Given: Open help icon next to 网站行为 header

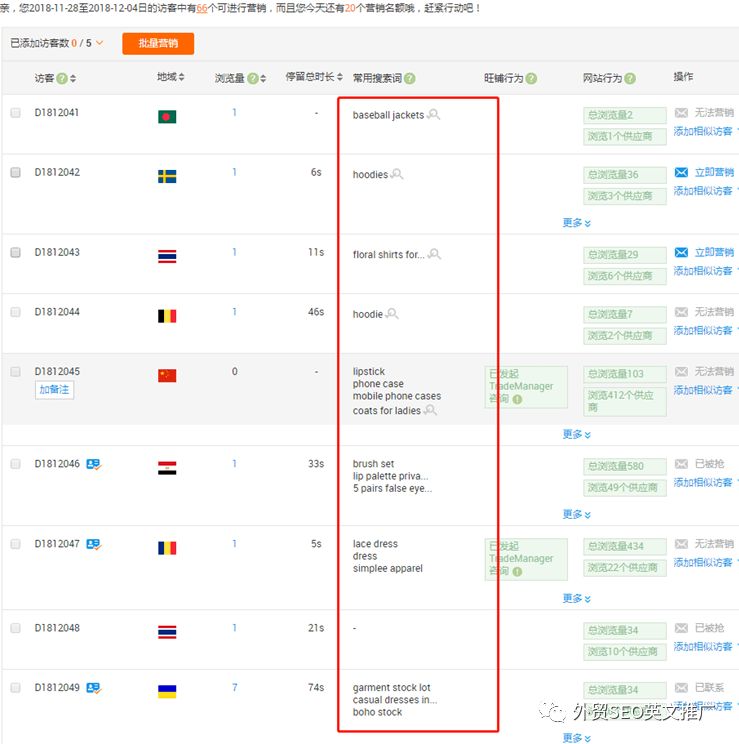Looking at the screenshot, I should (x=630, y=78).
